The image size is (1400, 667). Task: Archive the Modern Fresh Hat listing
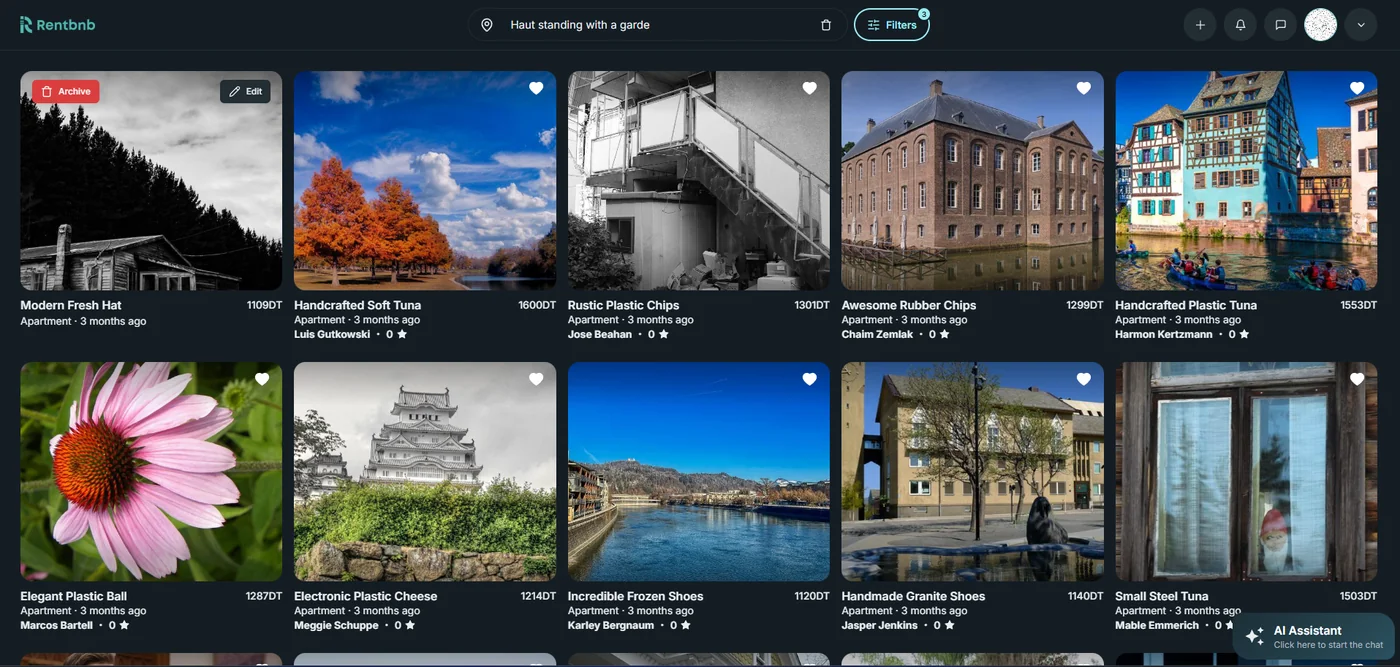tap(64, 90)
